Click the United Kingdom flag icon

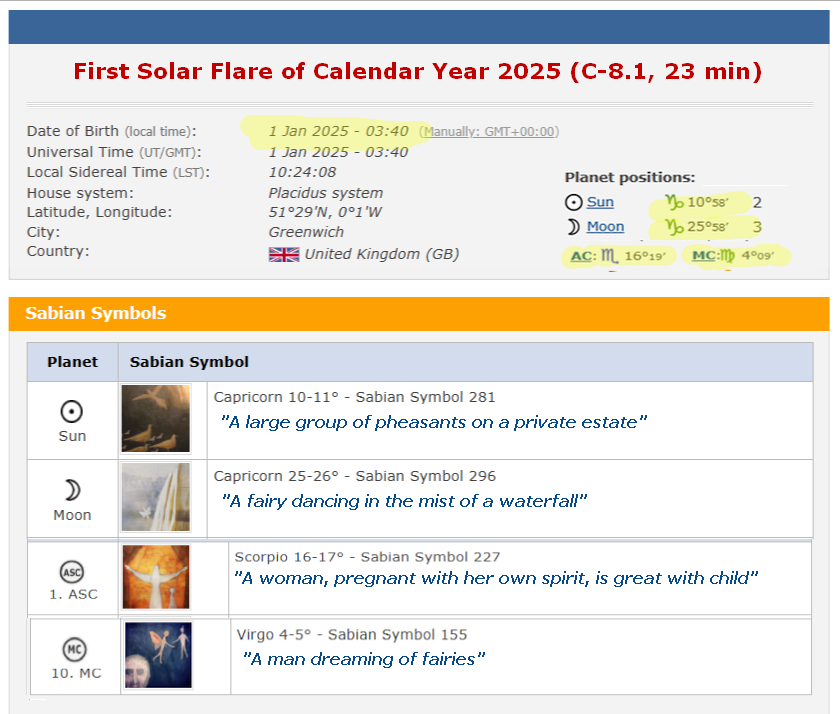(284, 254)
